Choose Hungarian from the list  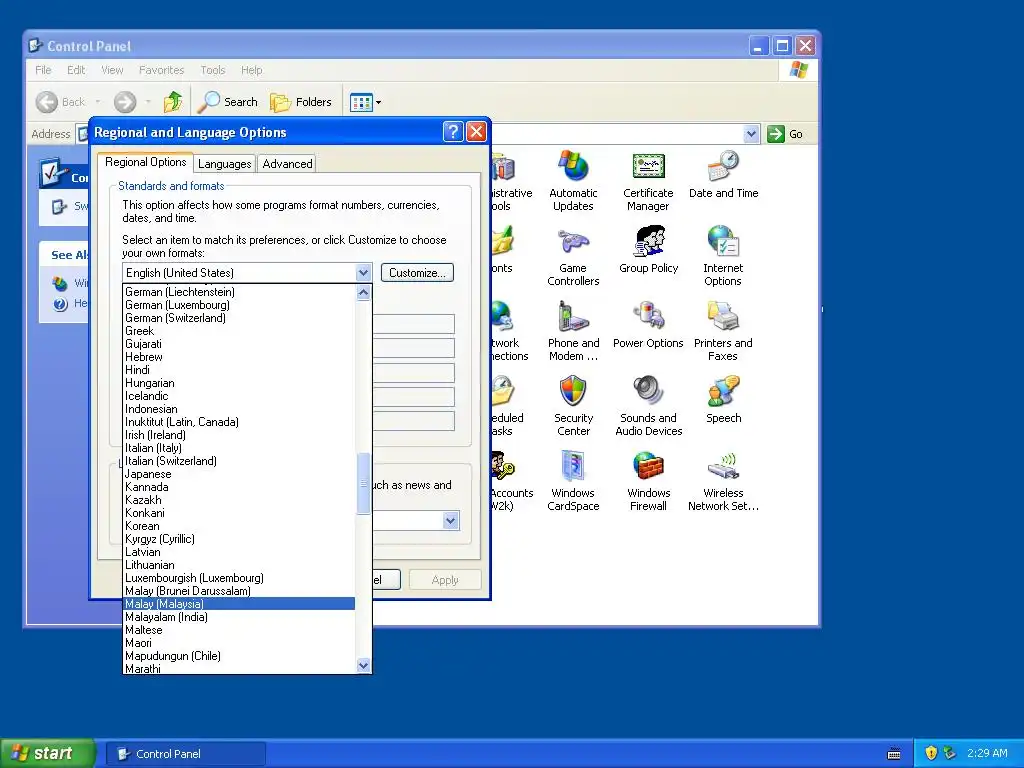pyautogui.click(x=239, y=383)
